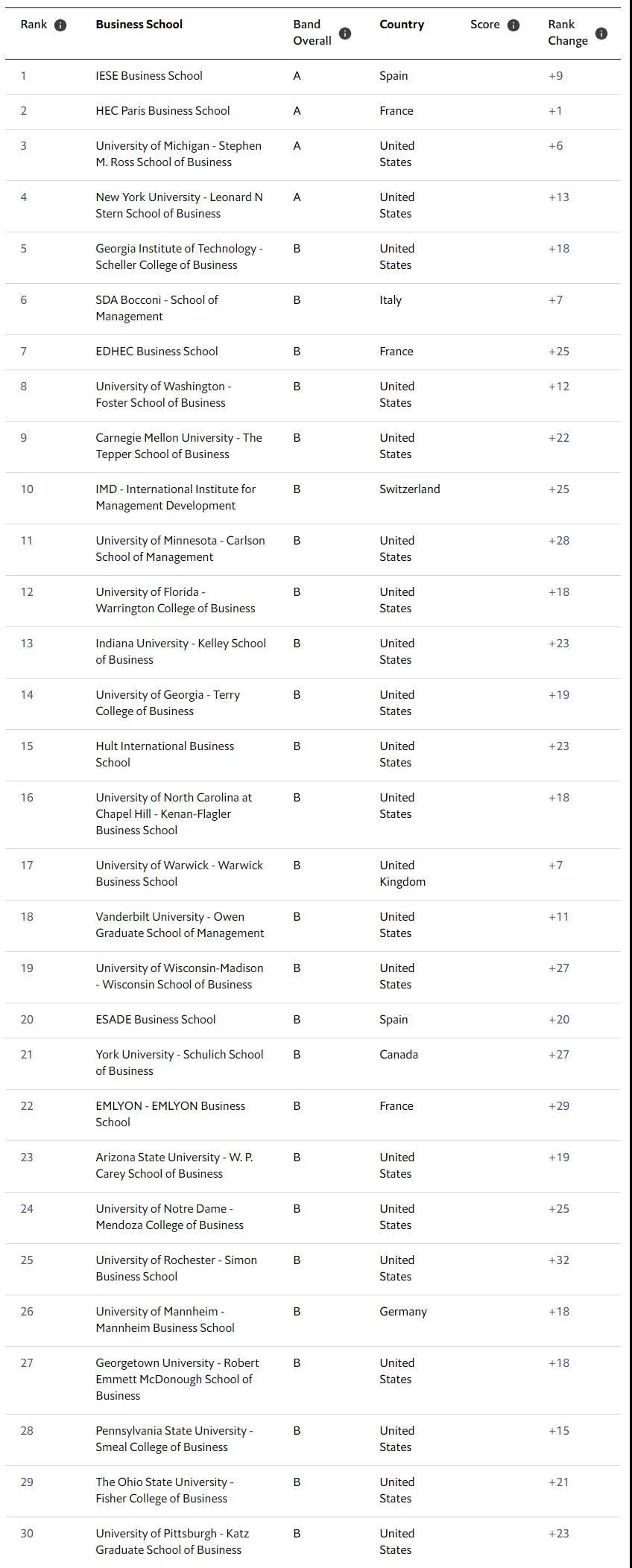Select SDA Bocconi School of Management
The image size is (632, 1568).
pyautogui.click(x=157, y=308)
